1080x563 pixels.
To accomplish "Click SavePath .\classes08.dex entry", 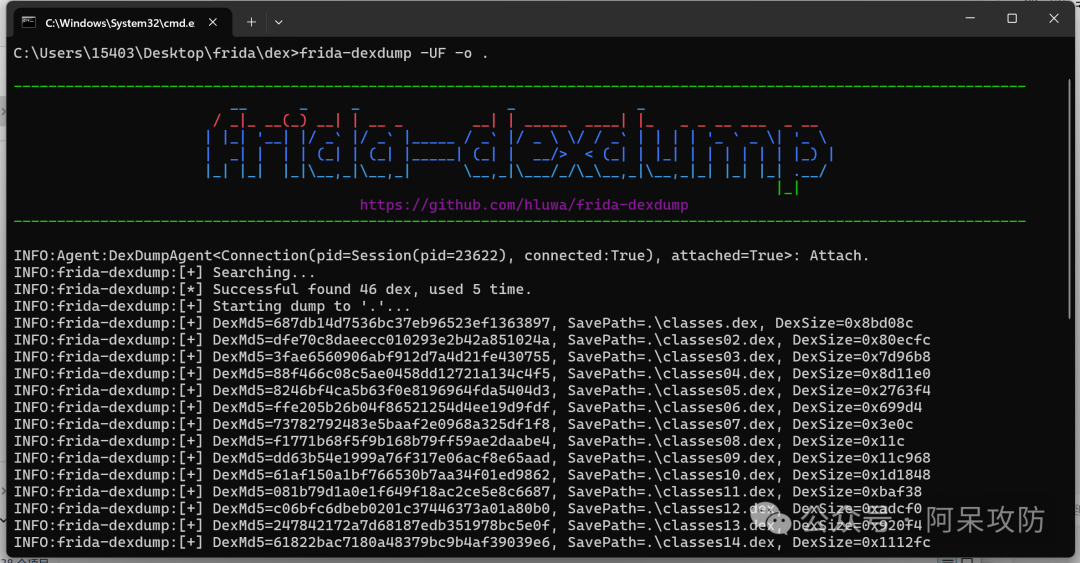I will 671,441.
